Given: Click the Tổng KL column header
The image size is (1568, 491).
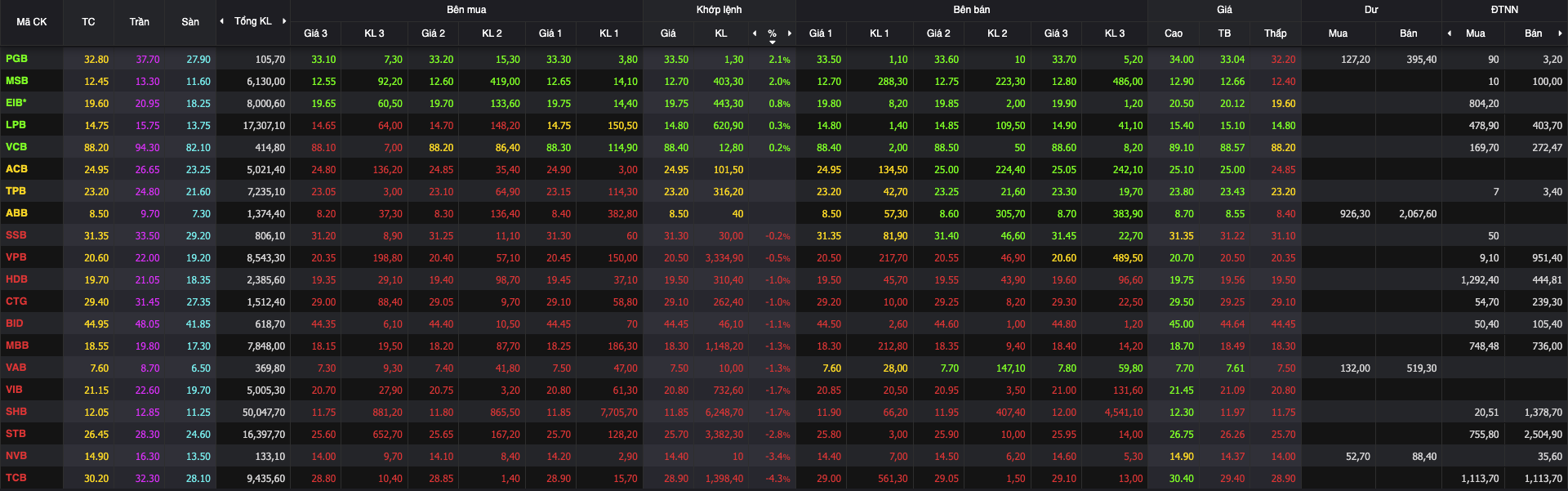Looking at the screenshot, I should (x=253, y=21).
